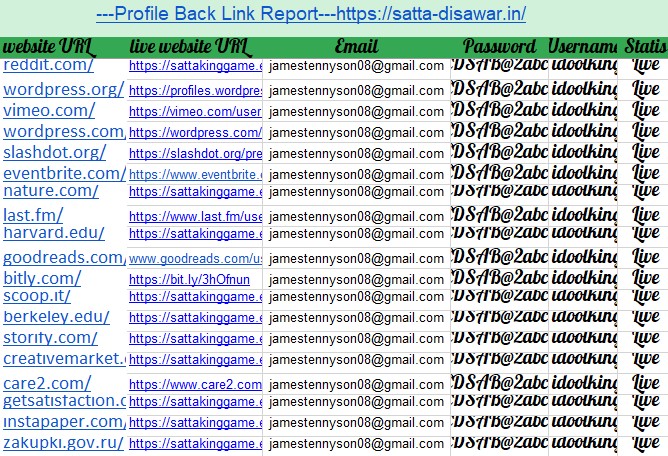
Task: Select the email cell in the reddit.com row
Action: pyautogui.click(x=356, y=66)
